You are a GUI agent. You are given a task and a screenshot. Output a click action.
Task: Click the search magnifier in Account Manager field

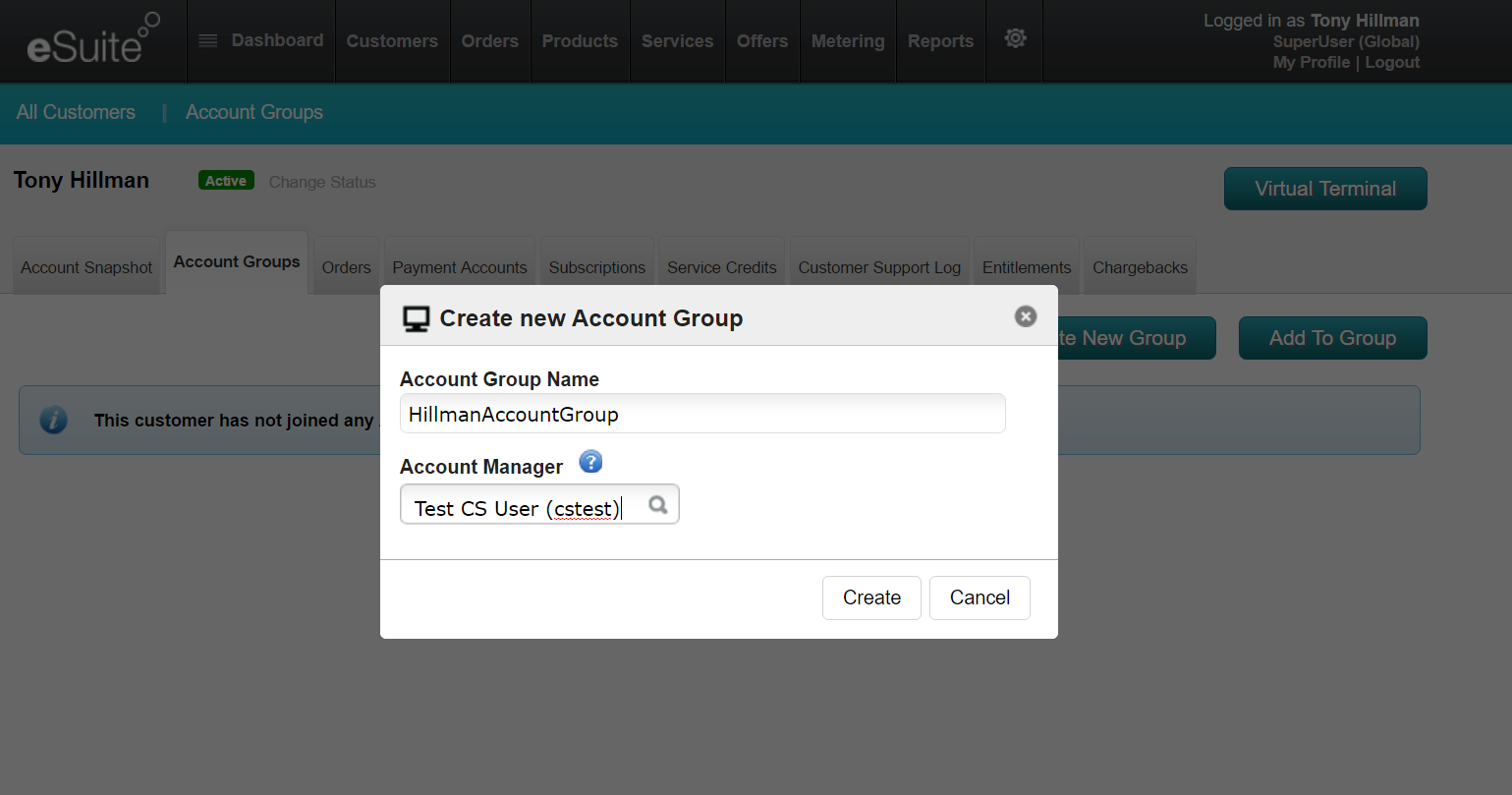point(658,505)
